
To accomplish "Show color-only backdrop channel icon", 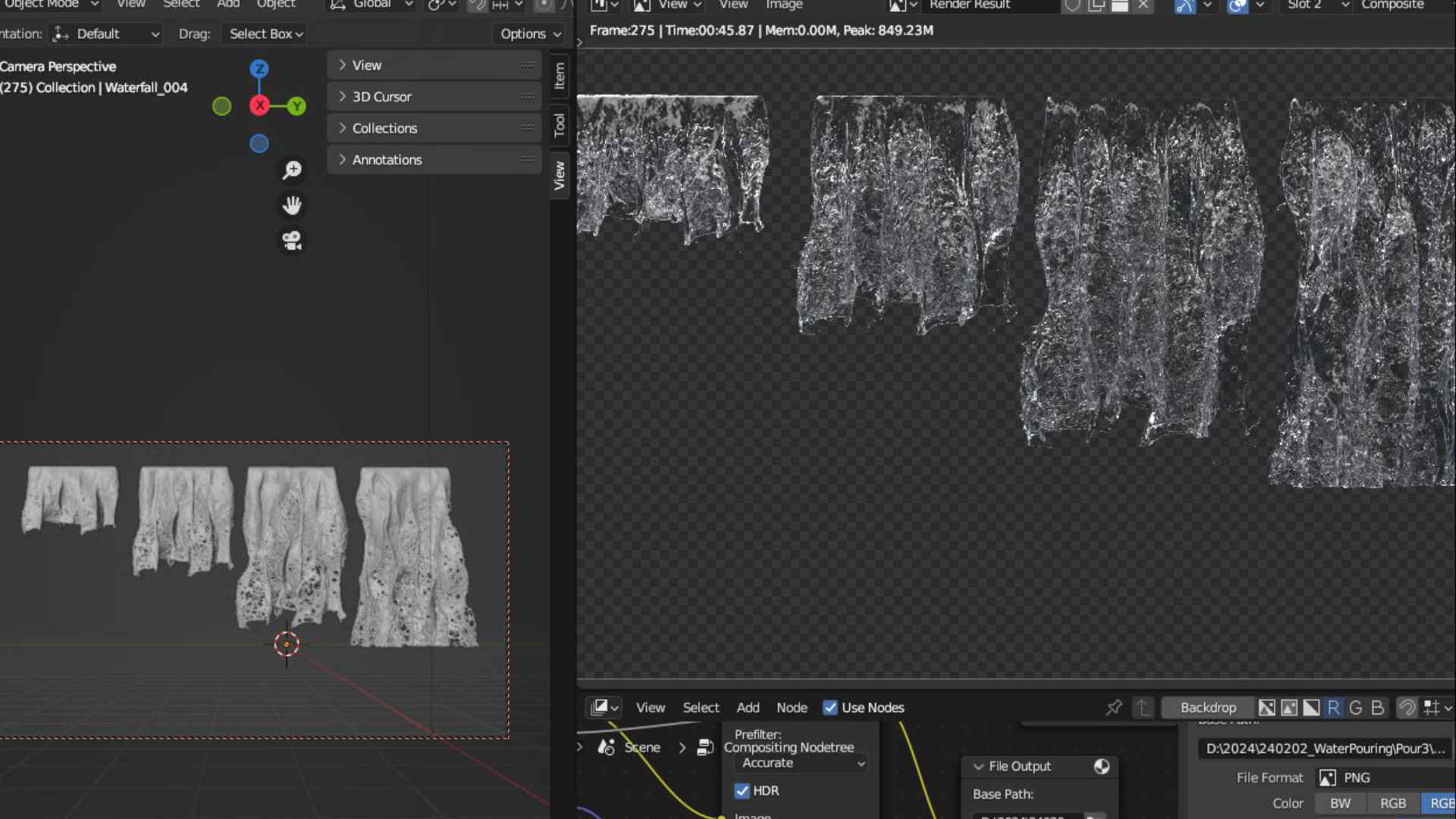I will pyautogui.click(x=1289, y=708).
